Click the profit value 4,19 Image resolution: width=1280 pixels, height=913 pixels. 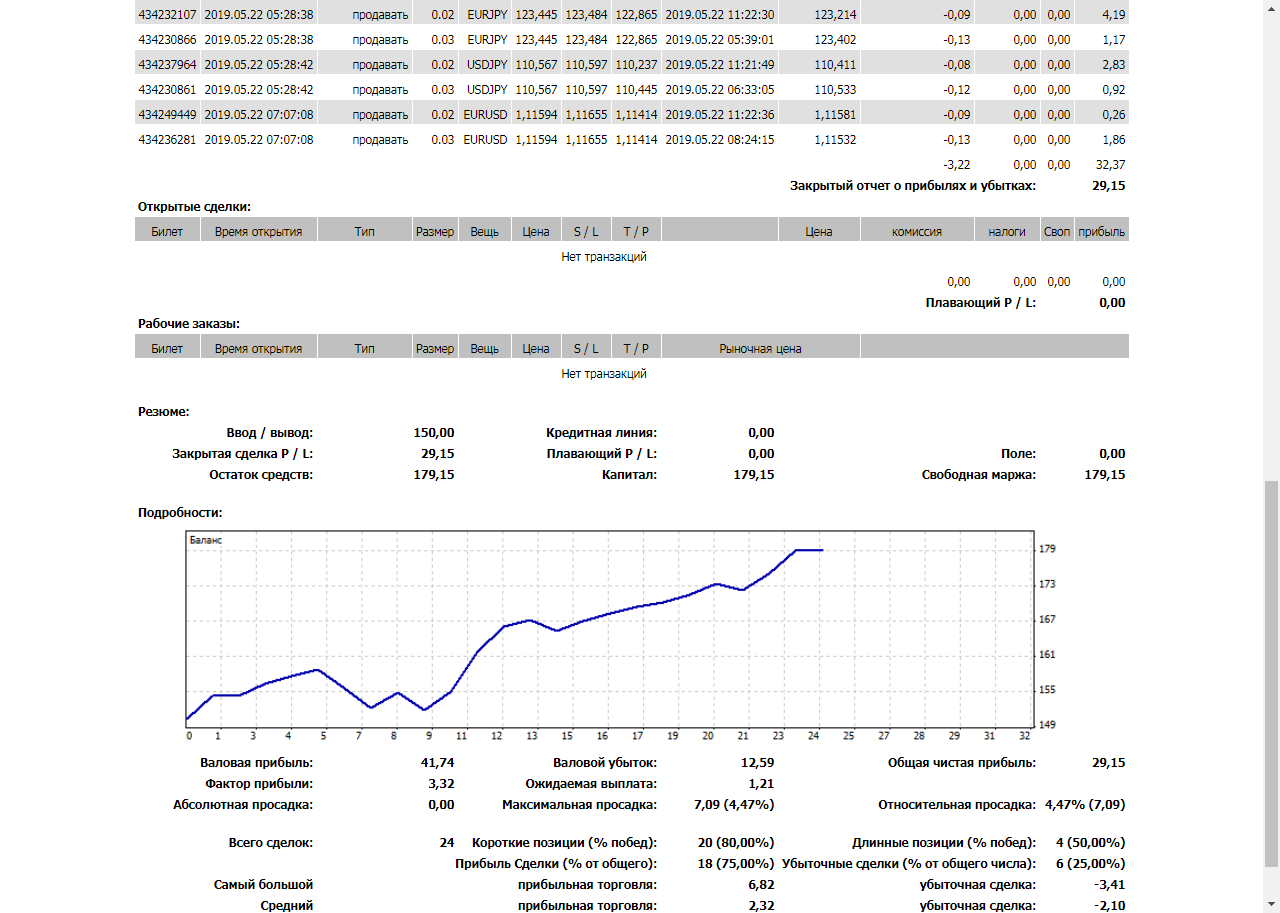pos(1113,15)
